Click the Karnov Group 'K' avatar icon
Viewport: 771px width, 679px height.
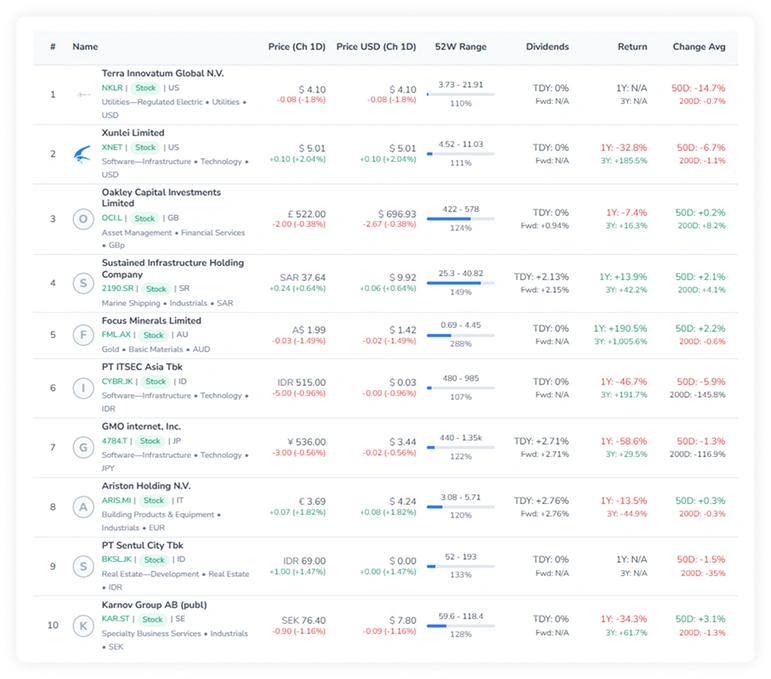tap(83, 625)
